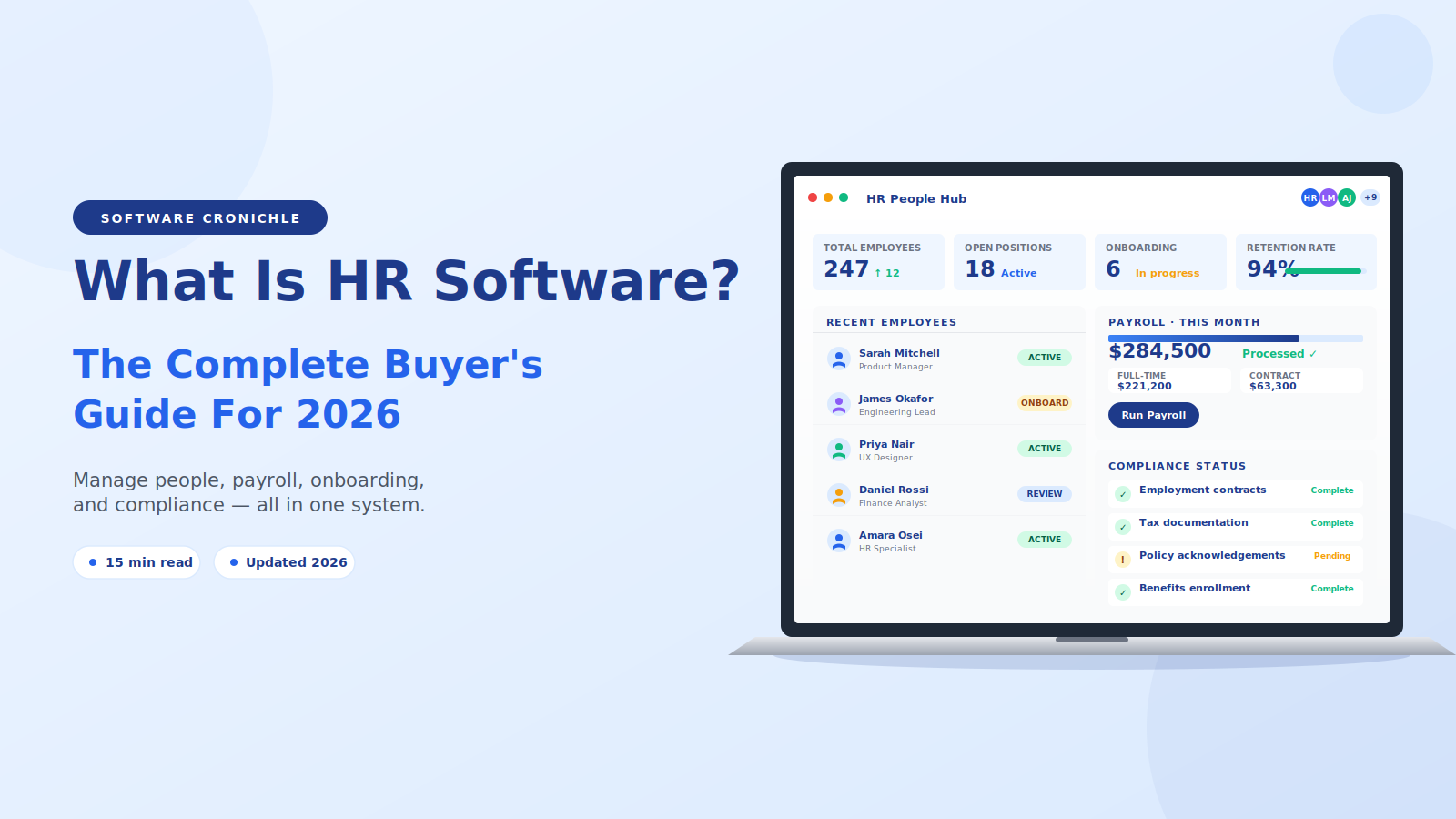The height and width of the screenshot is (819, 1456).
Task: Click Benefits enrollment checkmark icon
Action: coord(1123,592)
